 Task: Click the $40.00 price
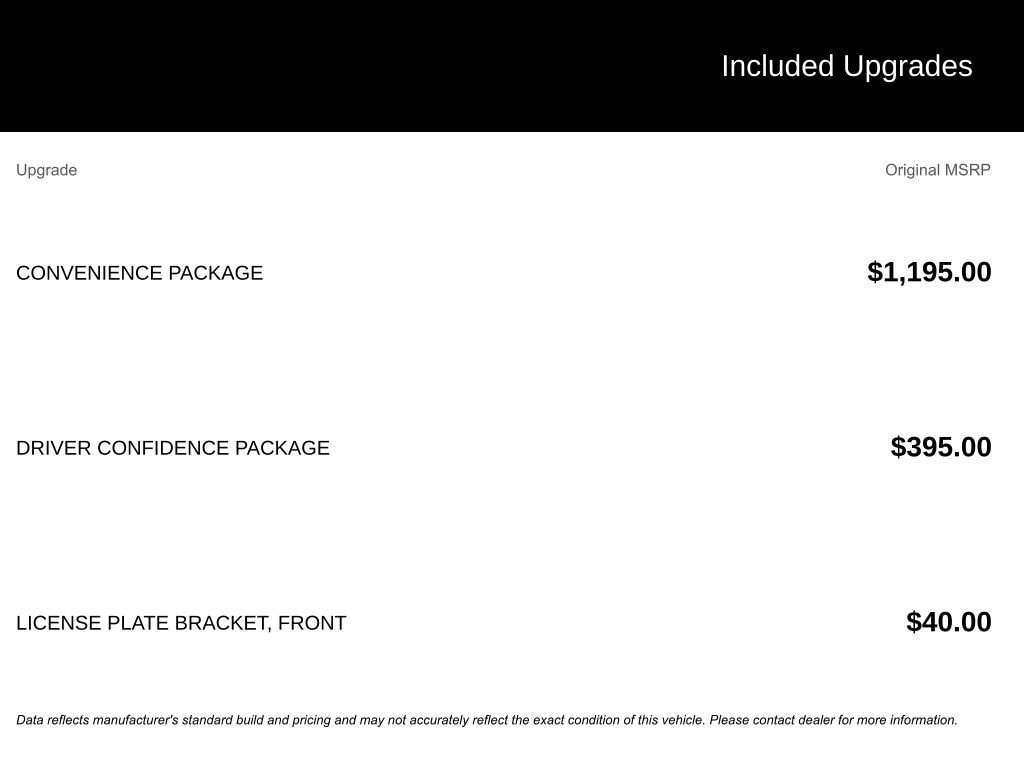coord(948,622)
